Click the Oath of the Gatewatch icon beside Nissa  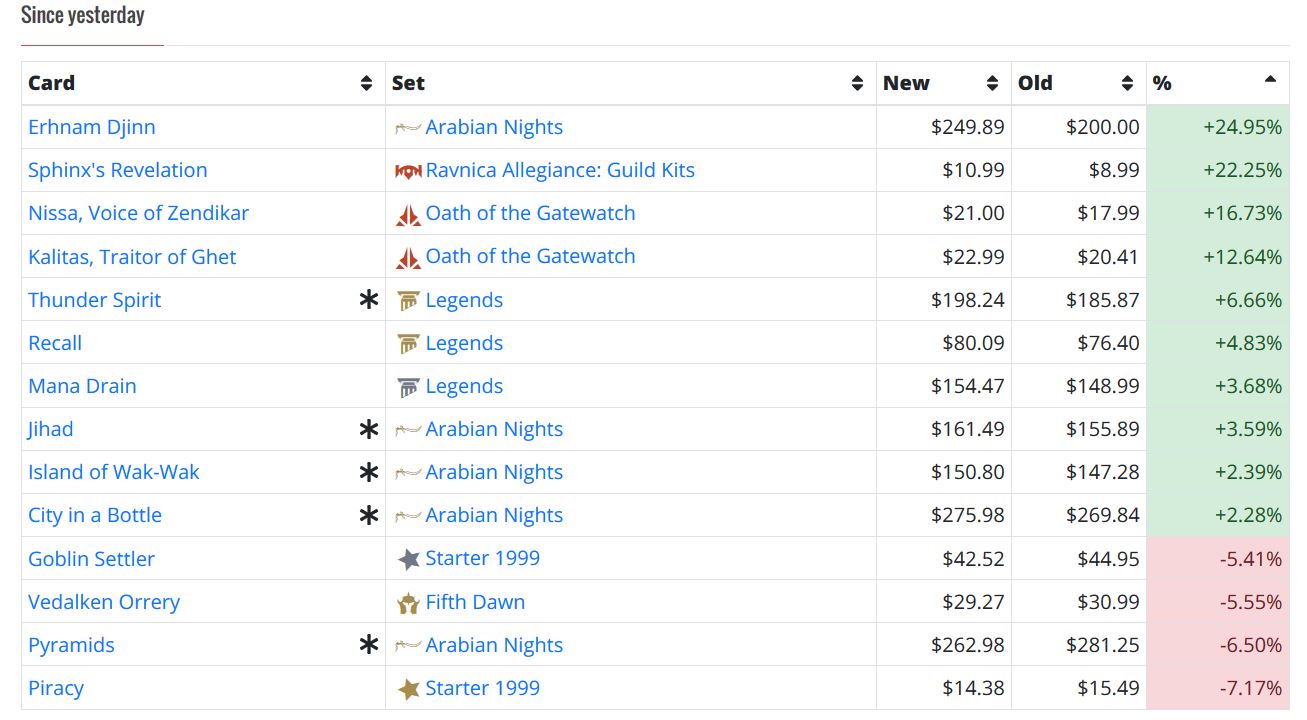click(x=408, y=214)
